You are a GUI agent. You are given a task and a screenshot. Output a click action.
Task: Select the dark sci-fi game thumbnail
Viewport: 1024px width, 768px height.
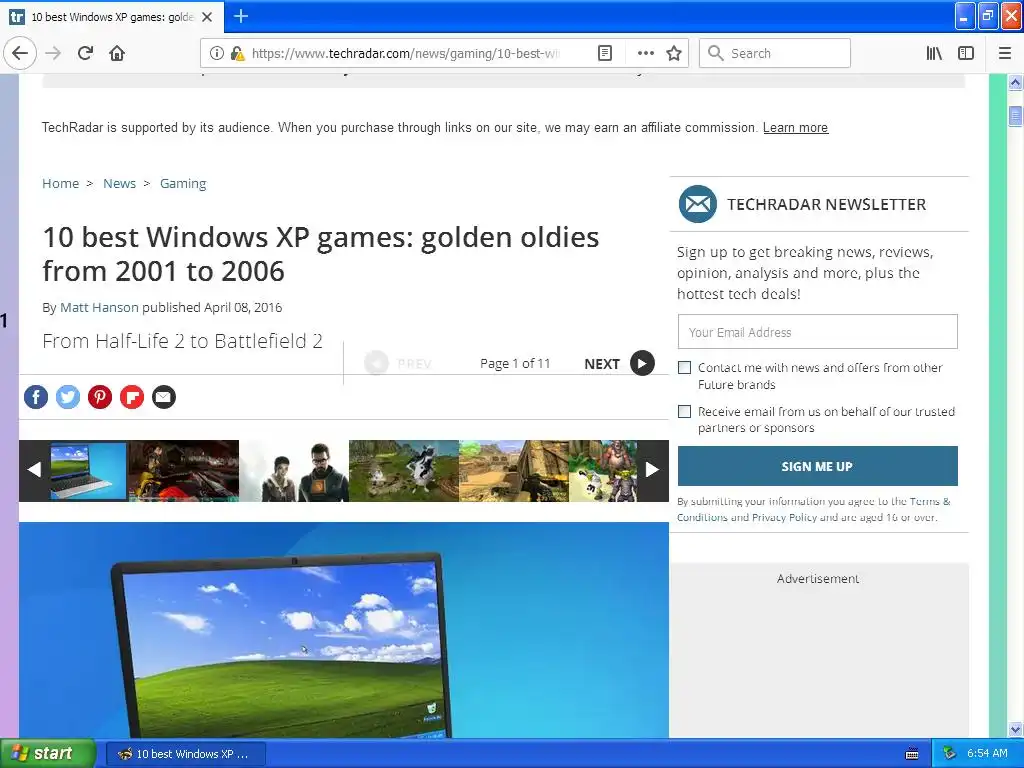(x=184, y=471)
